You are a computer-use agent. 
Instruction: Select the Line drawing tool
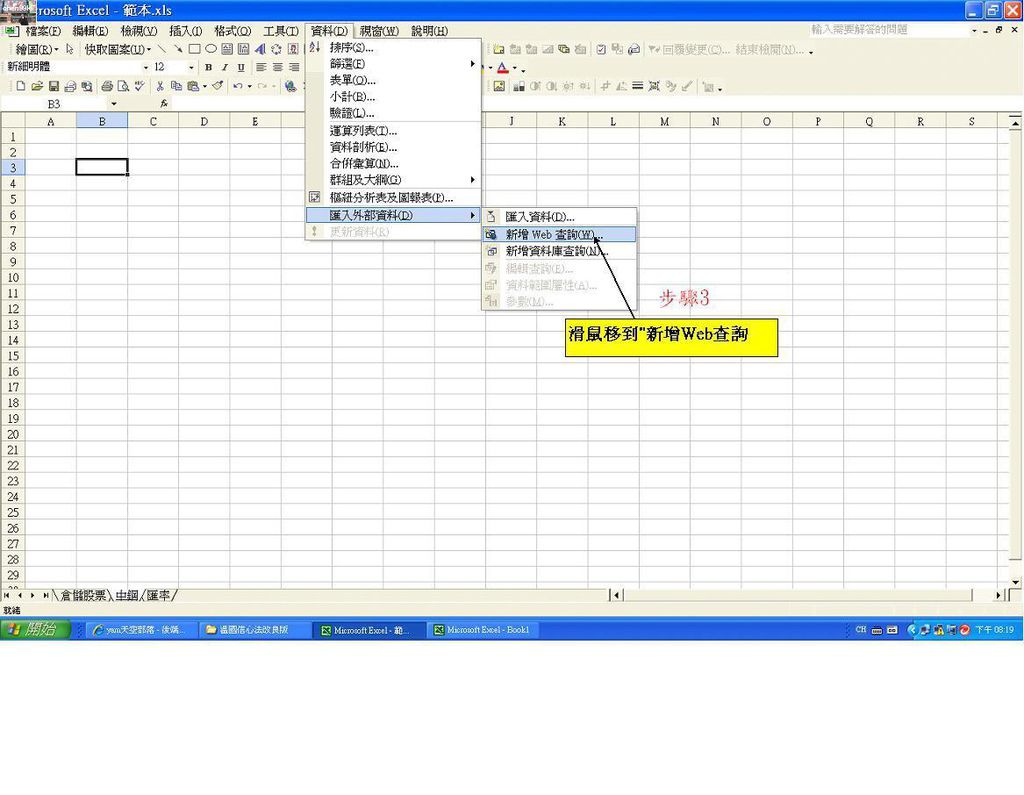click(x=162, y=49)
